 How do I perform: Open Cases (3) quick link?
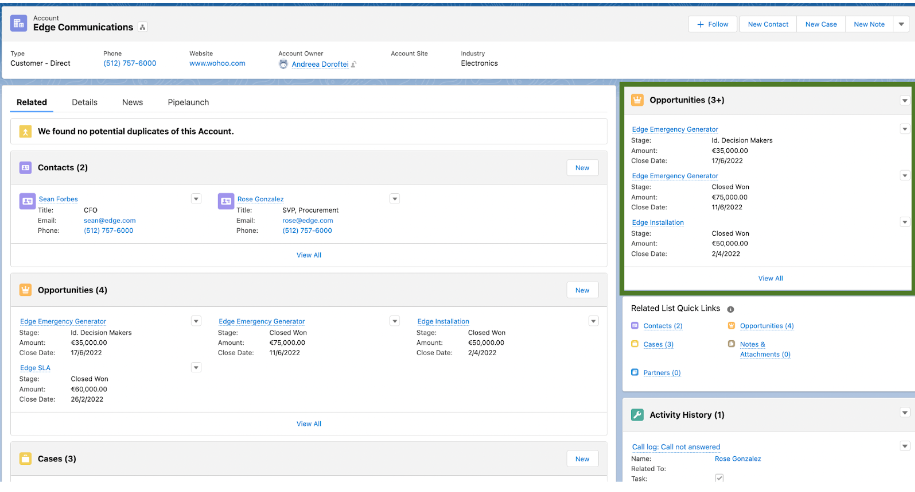658,344
